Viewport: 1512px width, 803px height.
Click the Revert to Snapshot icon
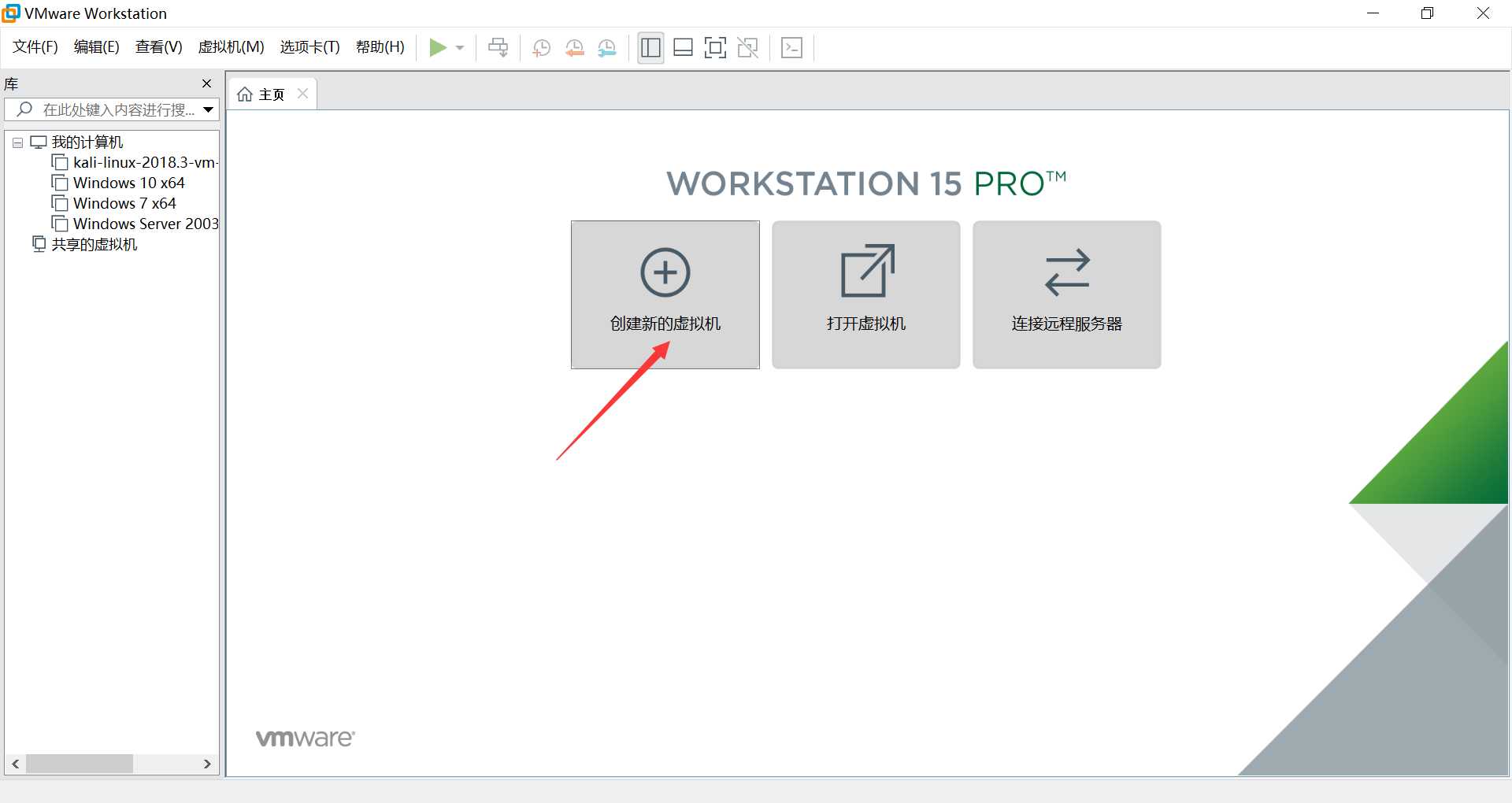[x=574, y=48]
